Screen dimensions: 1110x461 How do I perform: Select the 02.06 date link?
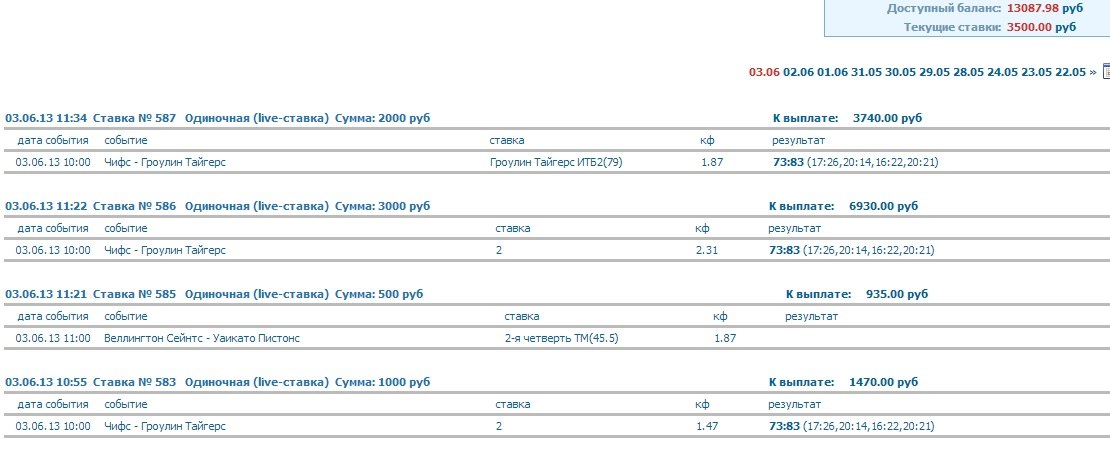(798, 72)
